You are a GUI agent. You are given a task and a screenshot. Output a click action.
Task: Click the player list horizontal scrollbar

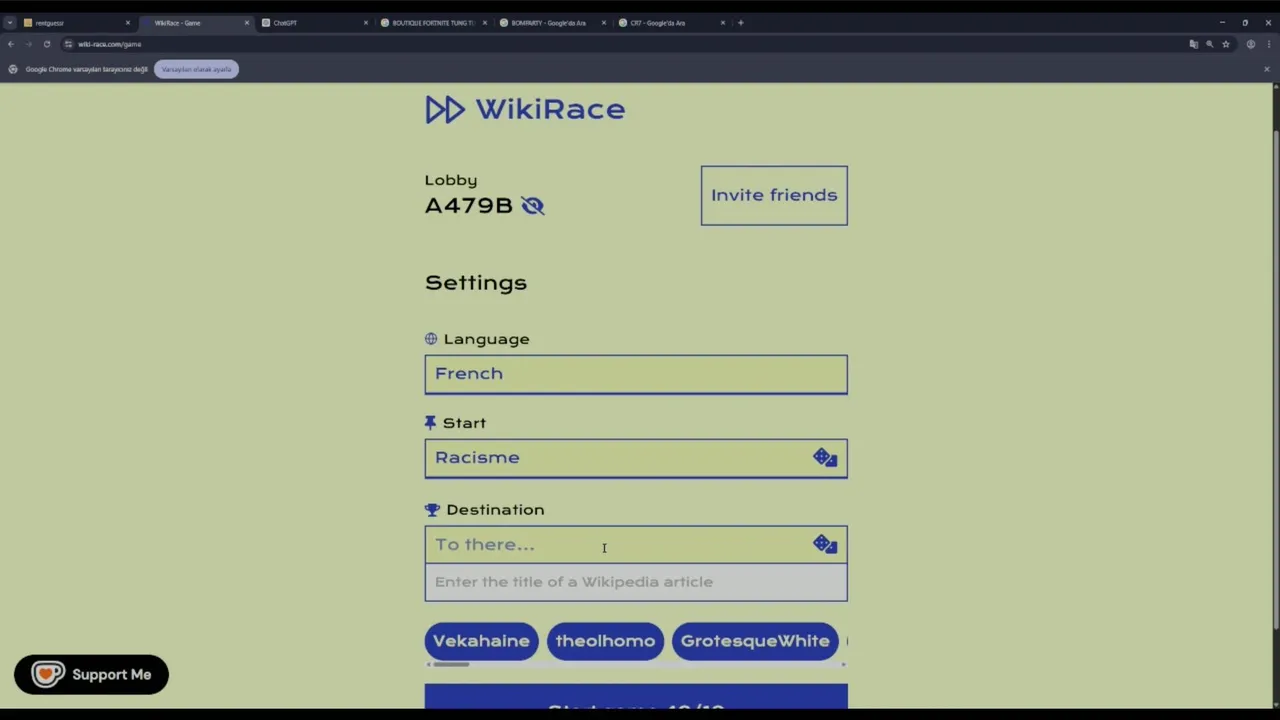click(451, 664)
